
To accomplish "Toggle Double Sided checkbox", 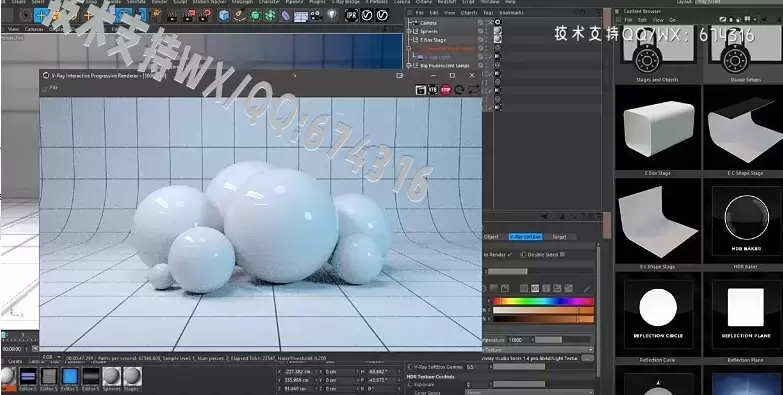I will pos(562,255).
